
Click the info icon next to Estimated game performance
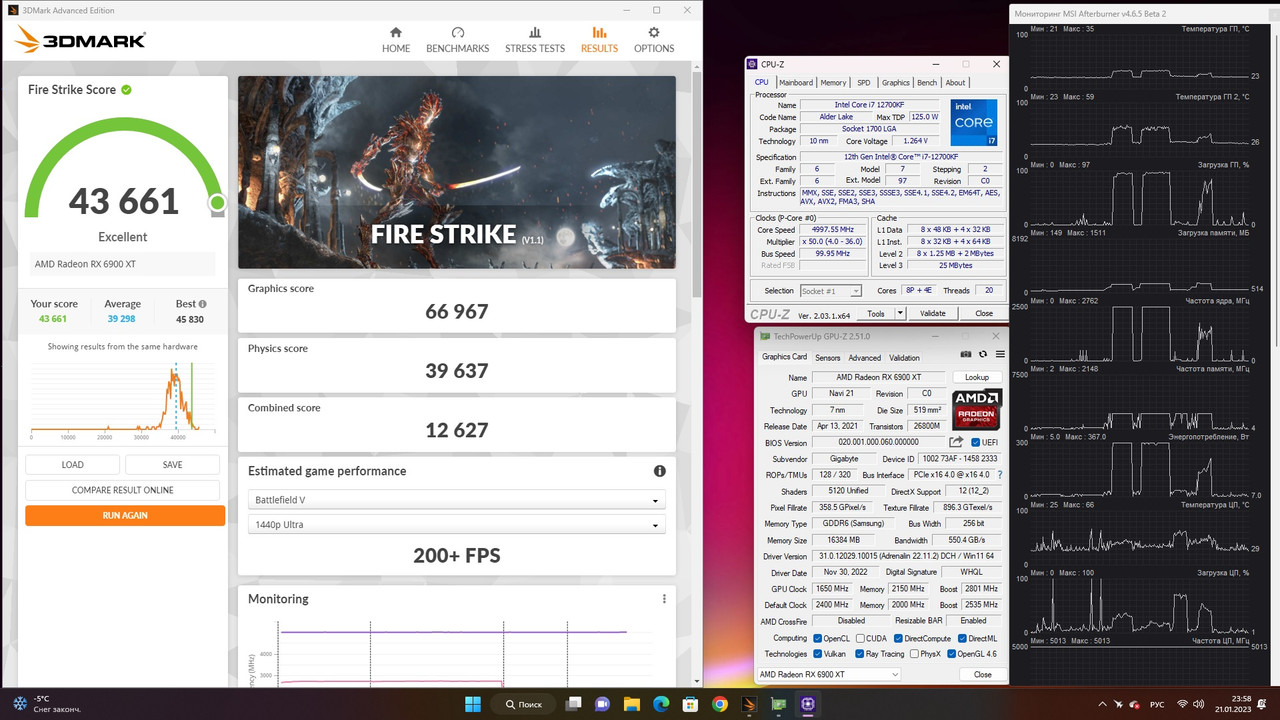point(659,471)
